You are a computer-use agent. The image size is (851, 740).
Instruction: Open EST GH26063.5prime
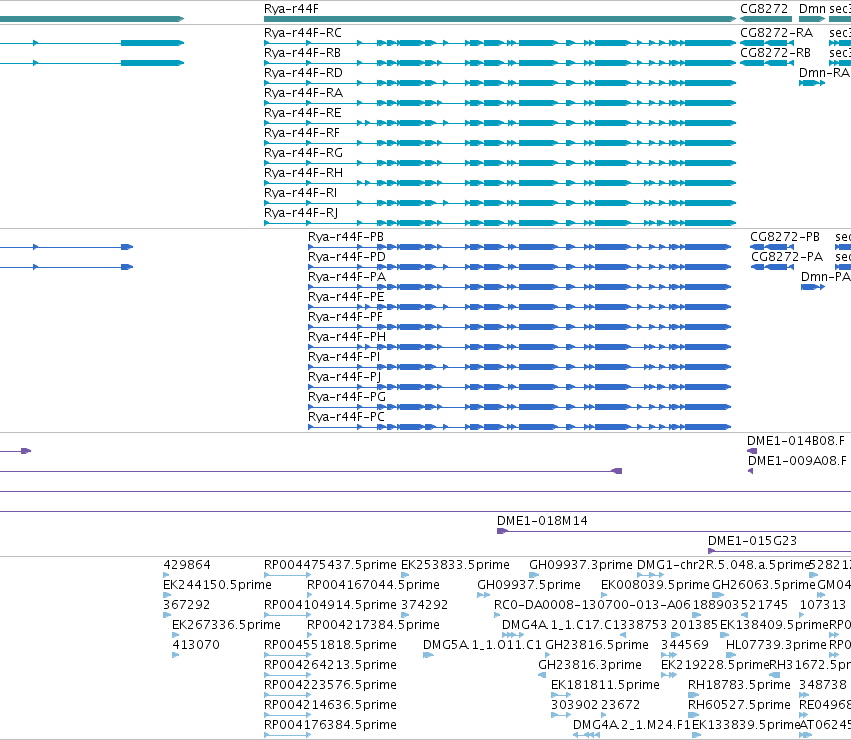pyautogui.click(x=764, y=585)
